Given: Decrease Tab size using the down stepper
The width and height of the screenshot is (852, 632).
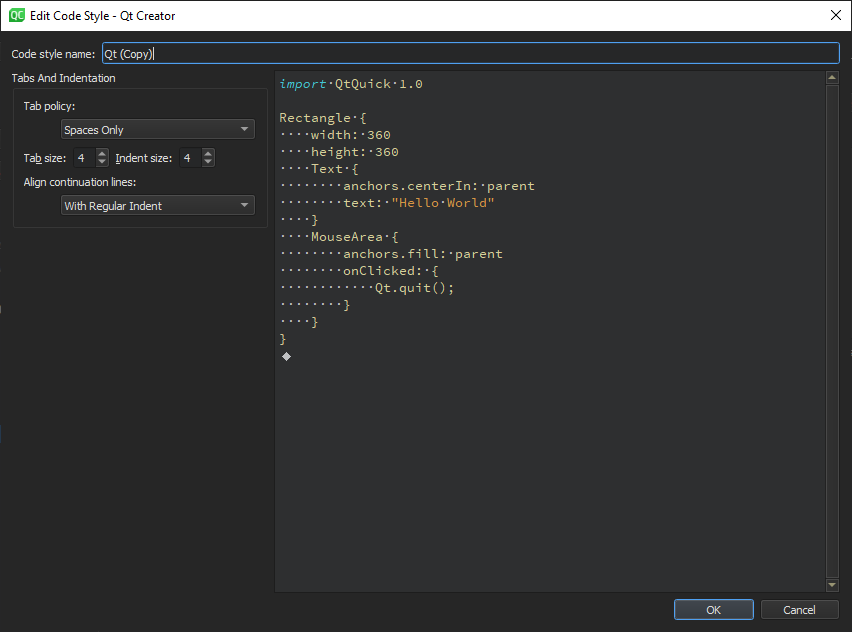Looking at the screenshot, I should (101, 161).
